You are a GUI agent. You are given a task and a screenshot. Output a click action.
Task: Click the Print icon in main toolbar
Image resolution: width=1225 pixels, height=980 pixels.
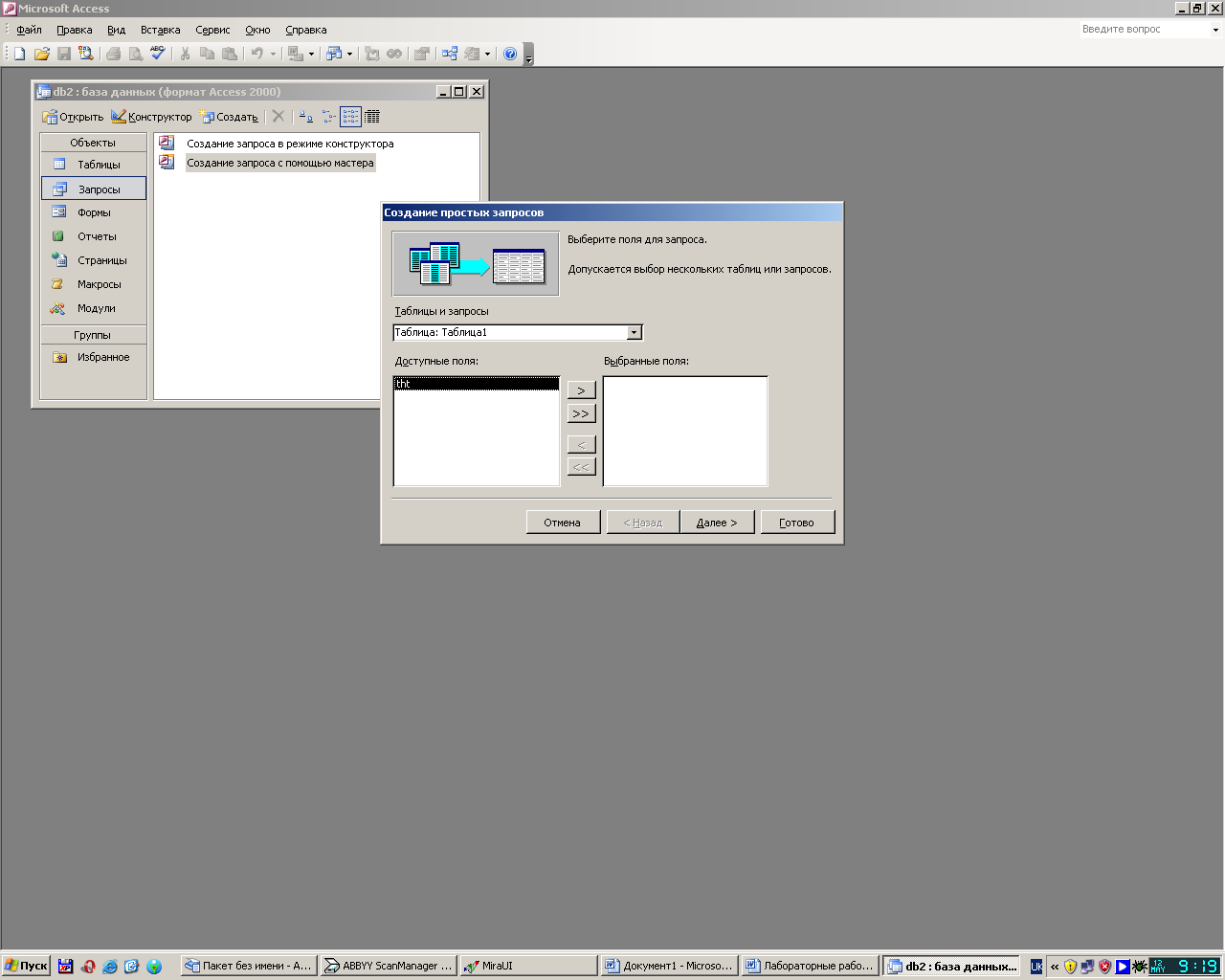[113, 54]
